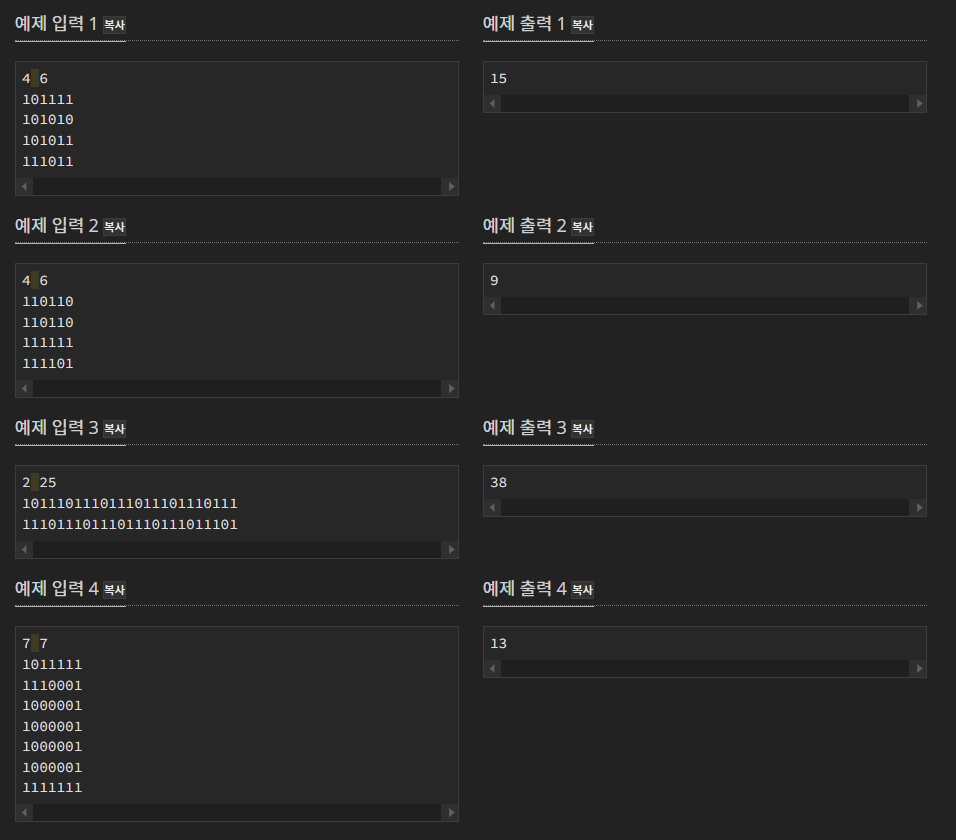The height and width of the screenshot is (840, 956).
Task: Copy 예제 출력 2 with 복사 button
Action: click(582, 227)
